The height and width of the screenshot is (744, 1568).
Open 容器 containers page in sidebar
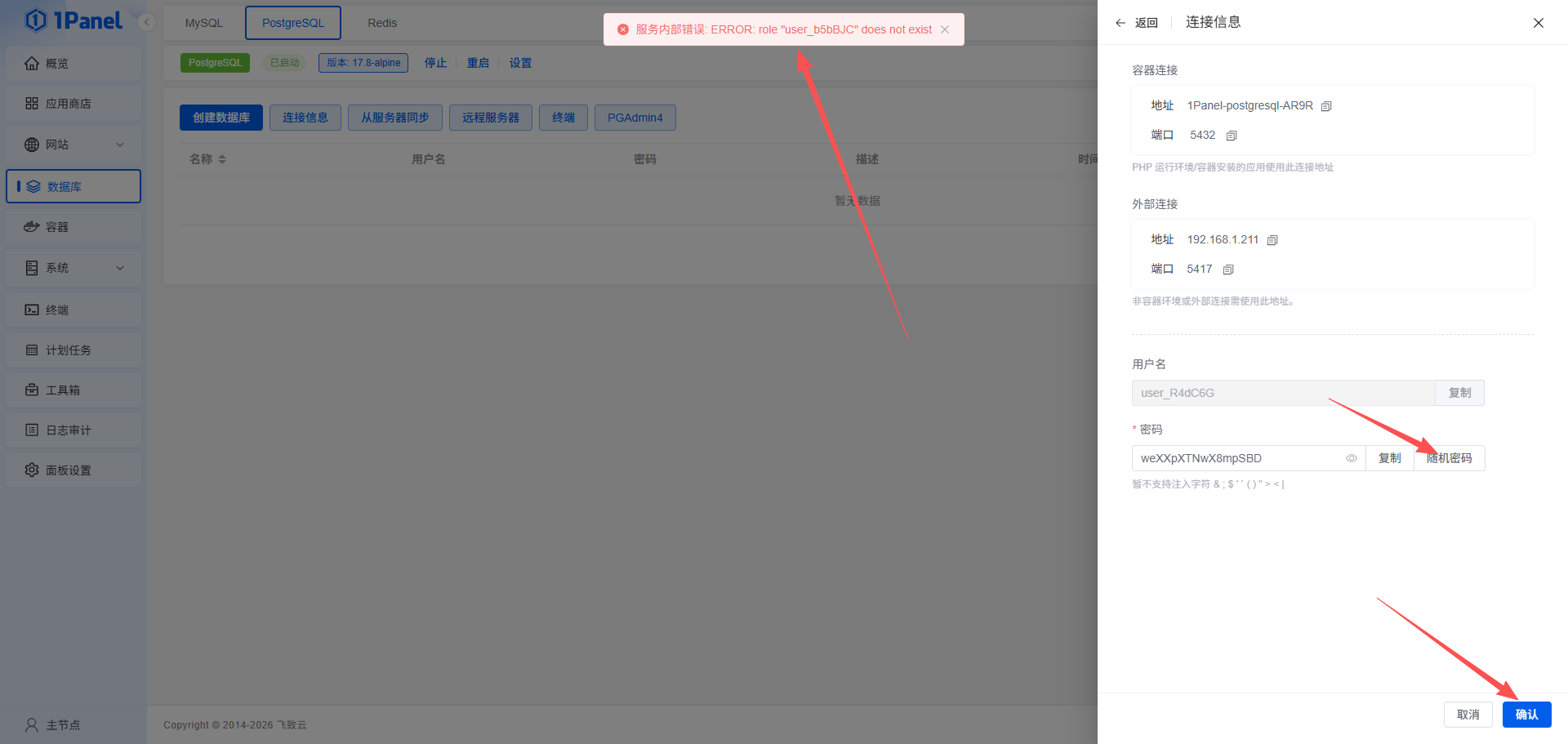click(x=57, y=227)
